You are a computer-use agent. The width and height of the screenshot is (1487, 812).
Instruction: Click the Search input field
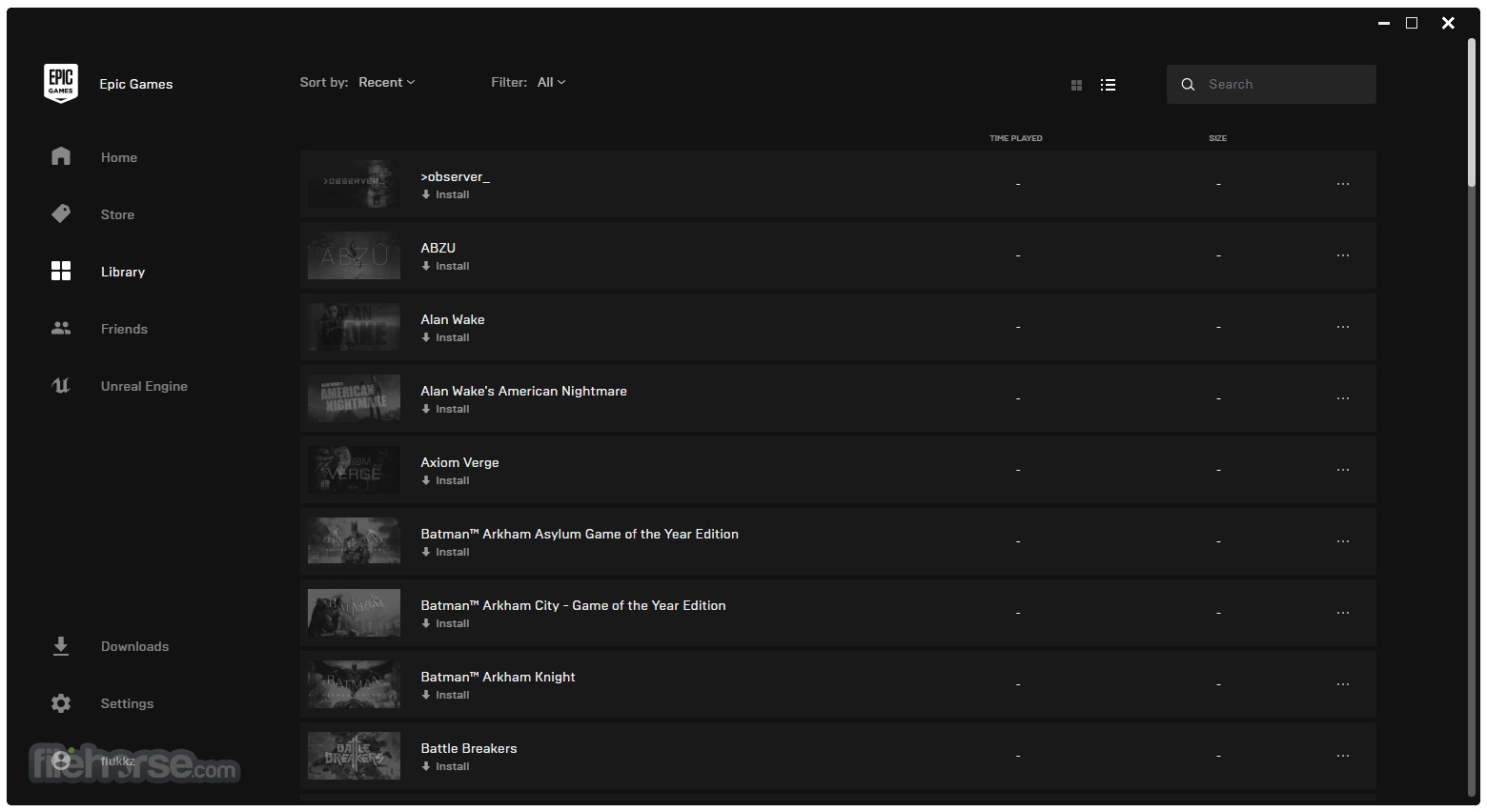[x=1272, y=85]
